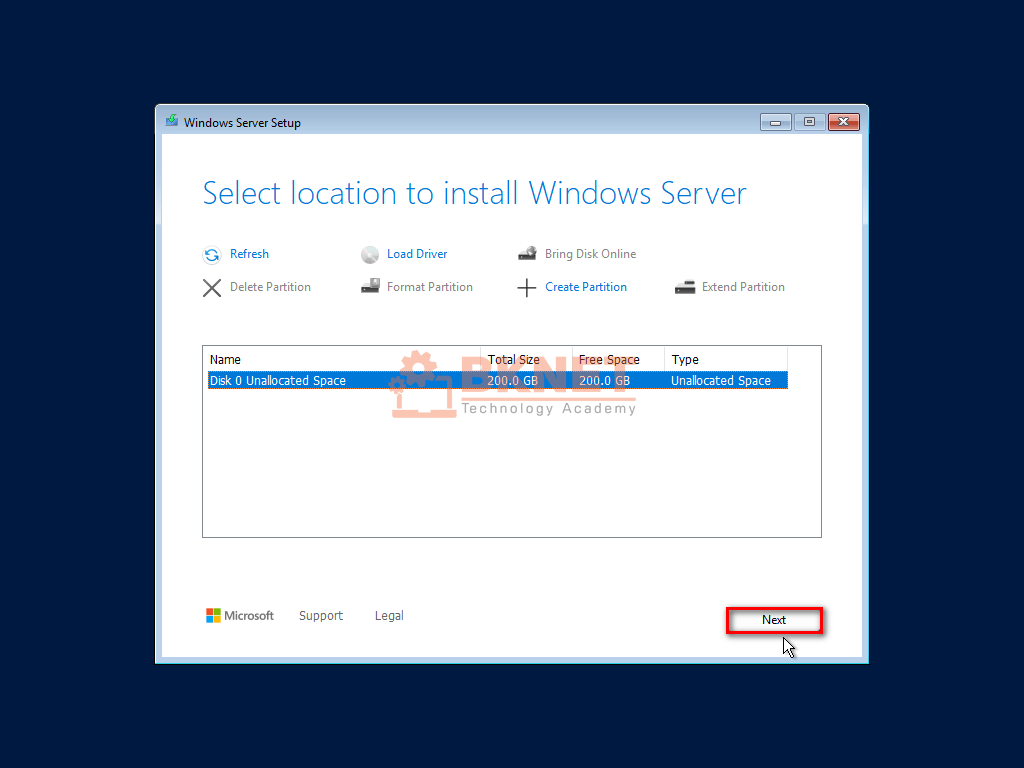Click the Create Partition text label

[x=586, y=287]
